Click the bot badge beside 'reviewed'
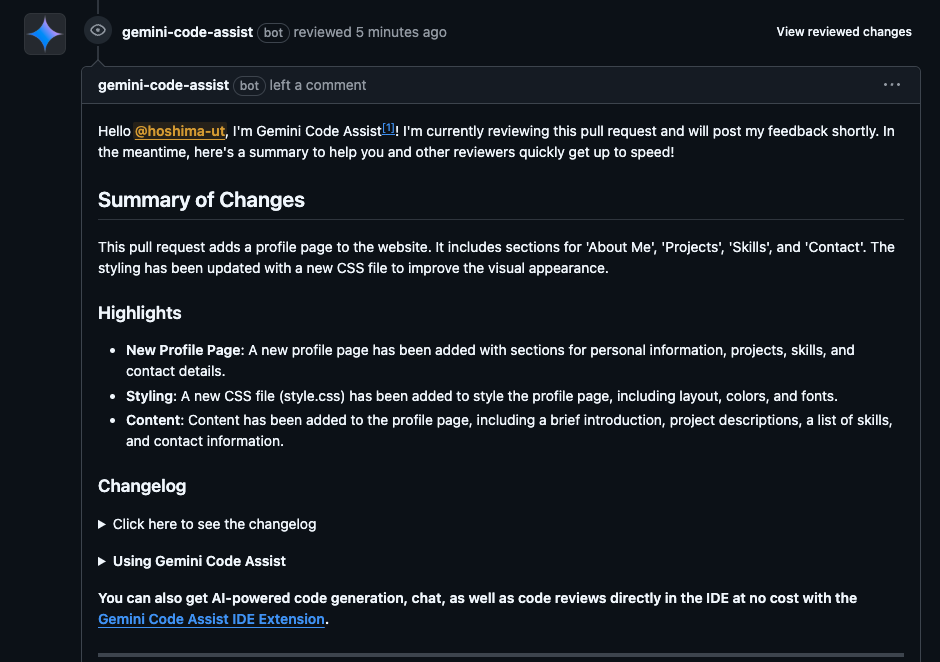940x662 pixels. (273, 32)
